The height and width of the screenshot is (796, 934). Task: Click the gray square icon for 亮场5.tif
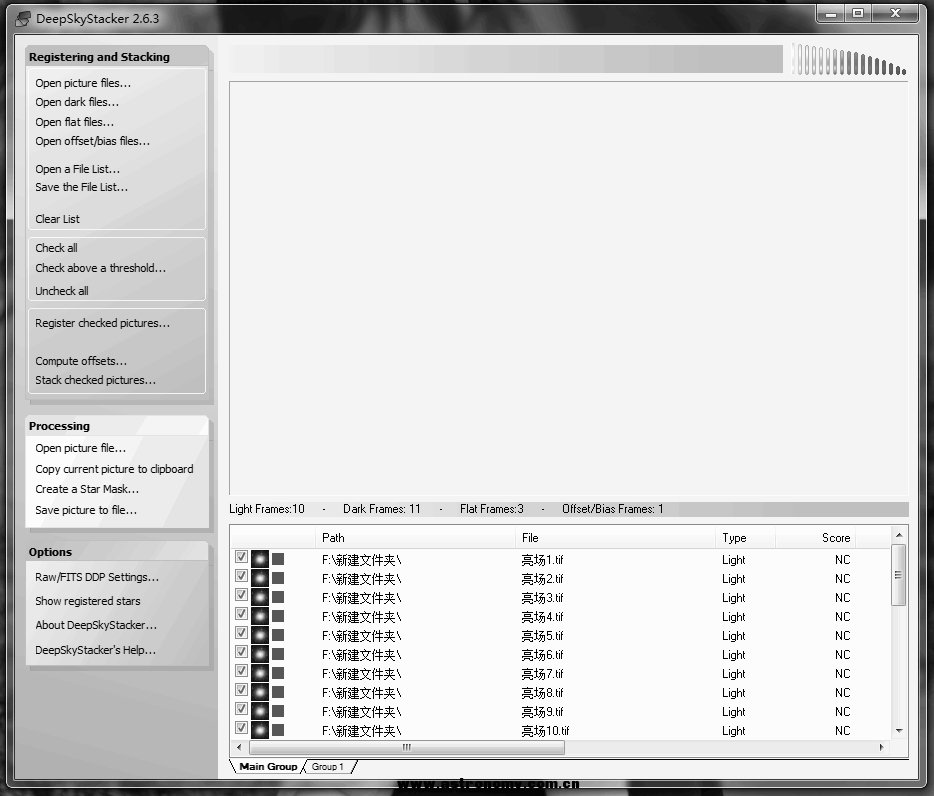pyautogui.click(x=278, y=635)
